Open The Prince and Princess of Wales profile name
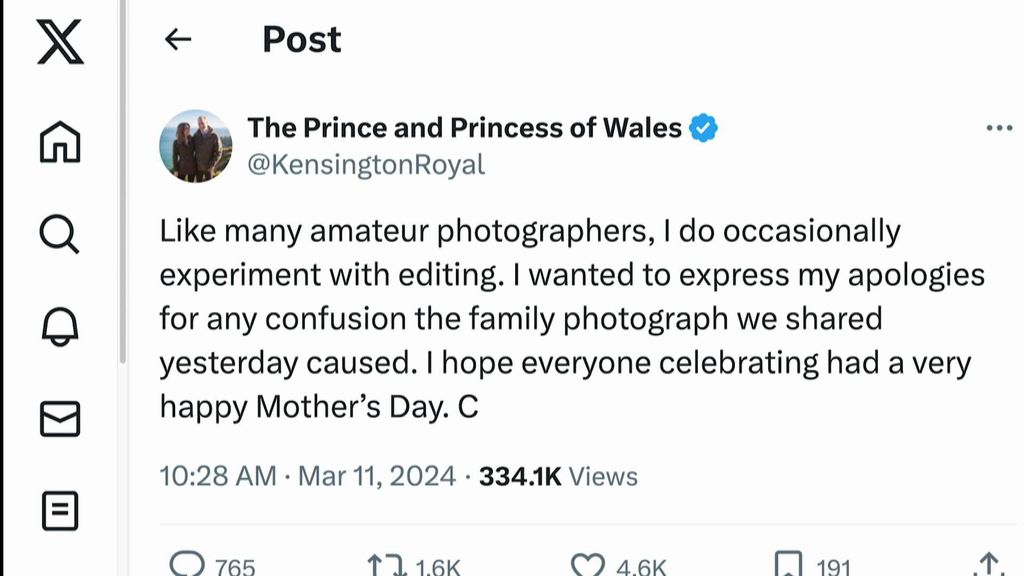 pos(465,128)
